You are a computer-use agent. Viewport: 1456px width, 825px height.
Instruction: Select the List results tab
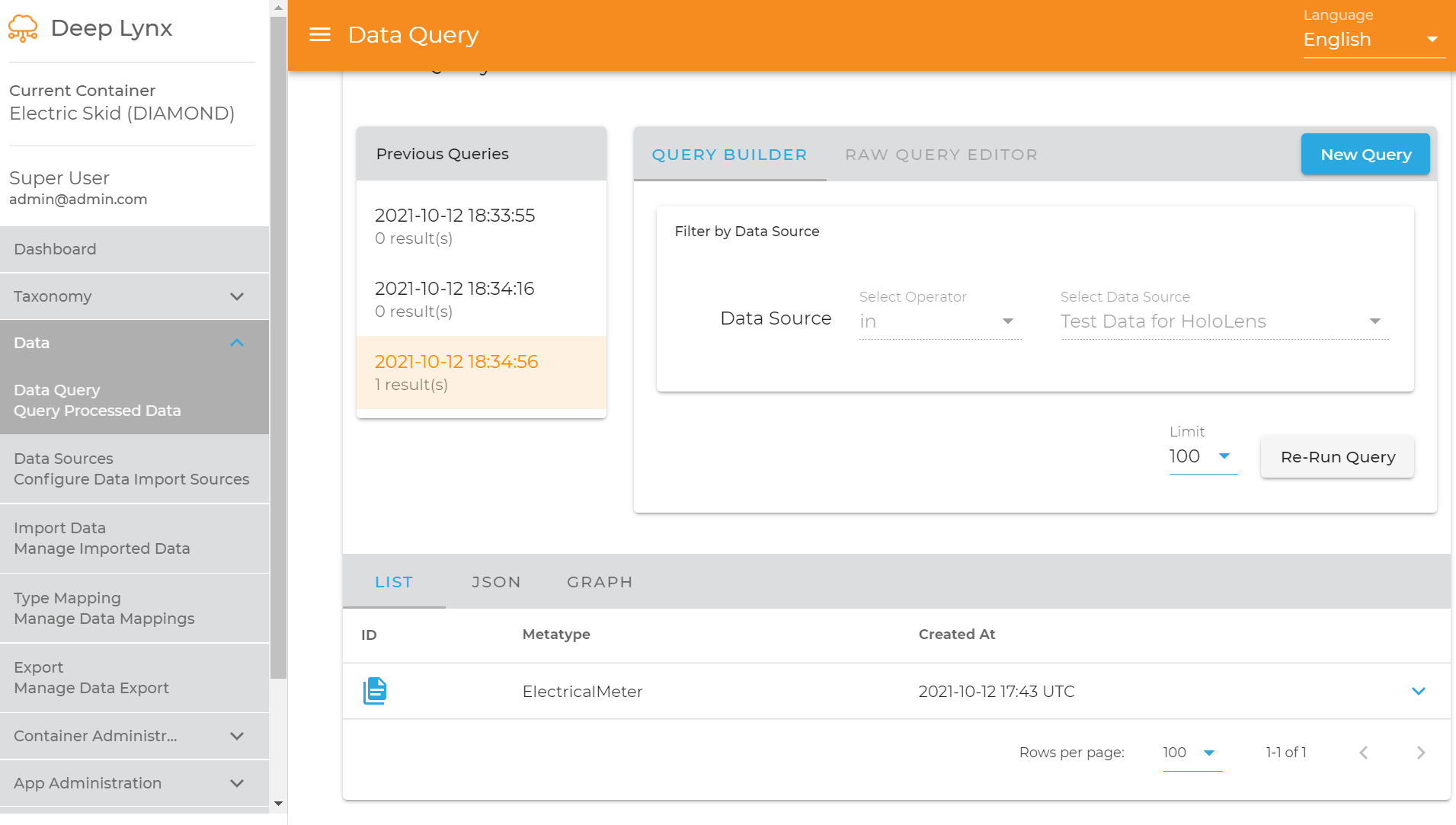pos(394,582)
